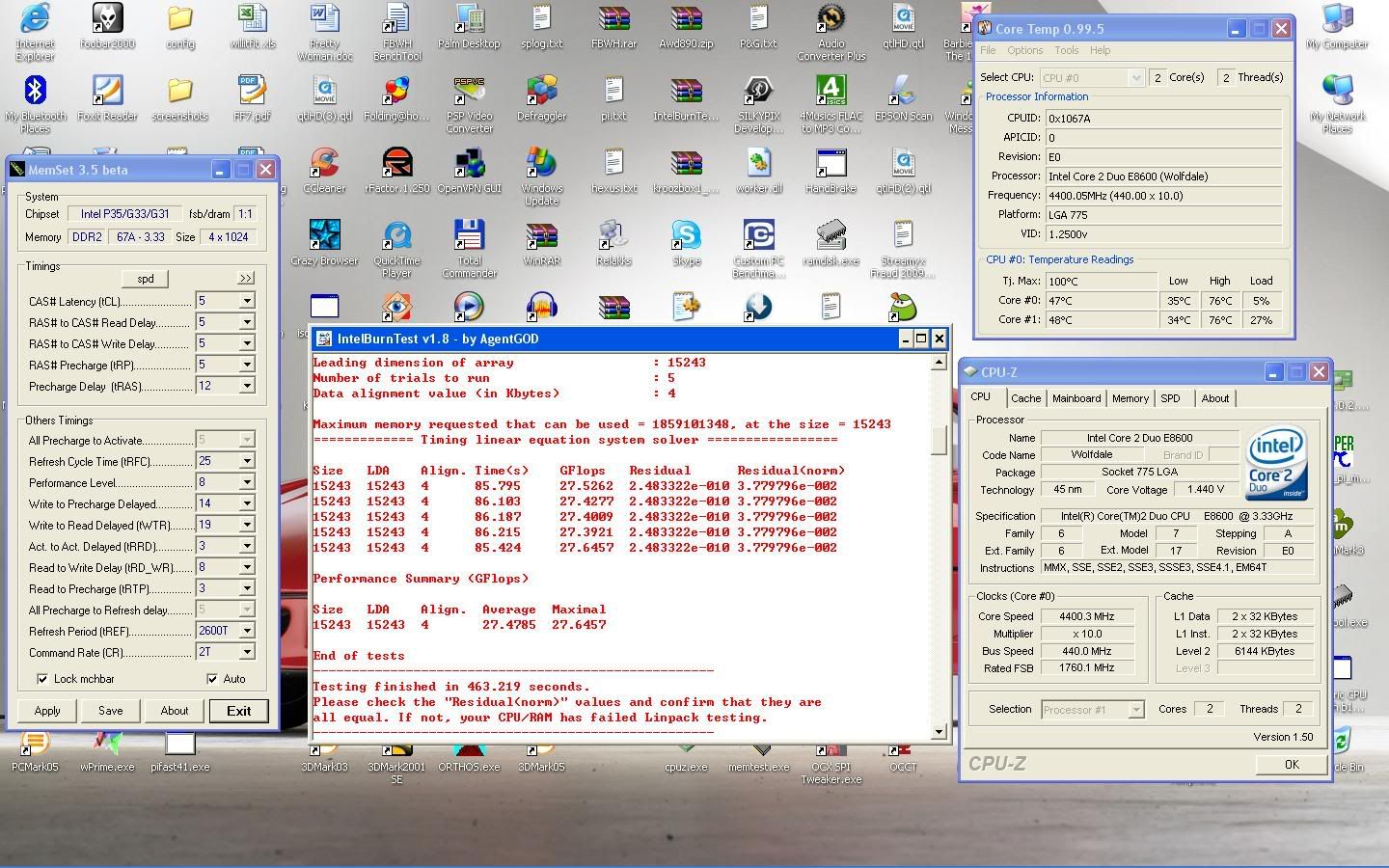Viewport: 1389px width, 868px height.
Task: Open the CCleaner desktop shortcut
Action: 324,164
